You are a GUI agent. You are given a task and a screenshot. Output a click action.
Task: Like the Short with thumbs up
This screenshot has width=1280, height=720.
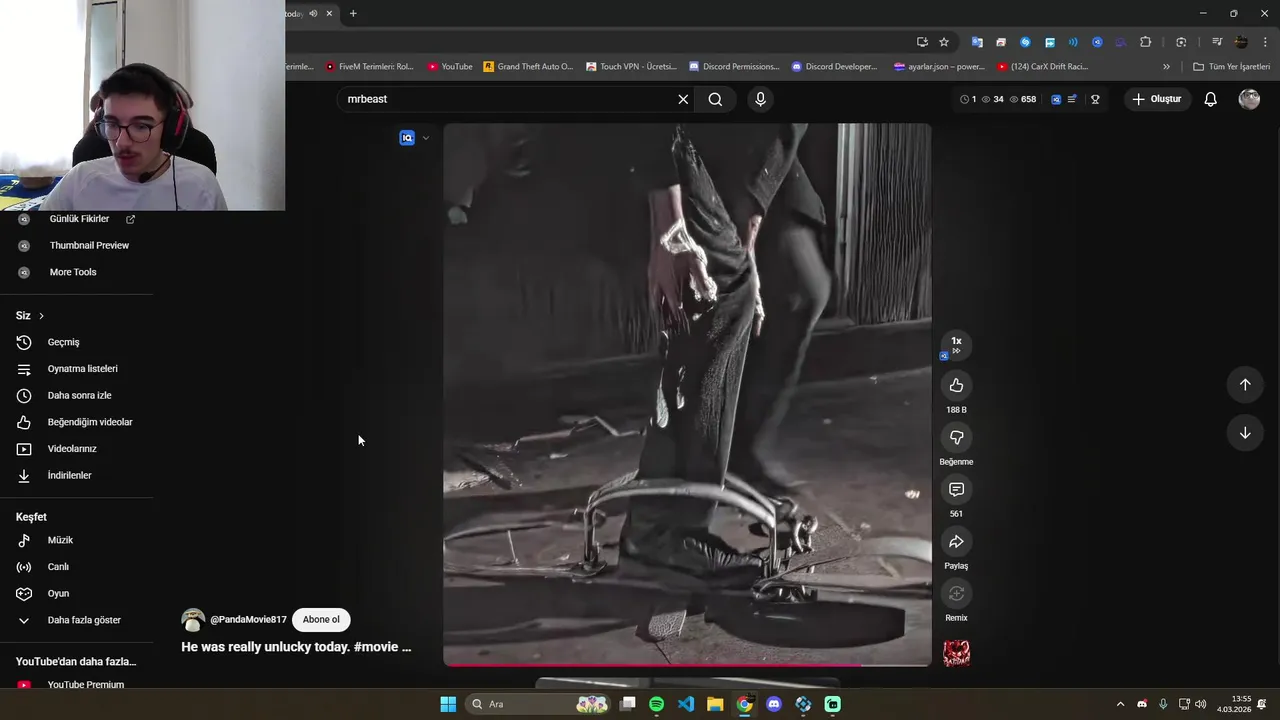pyautogui.click(x=956, y=385)
